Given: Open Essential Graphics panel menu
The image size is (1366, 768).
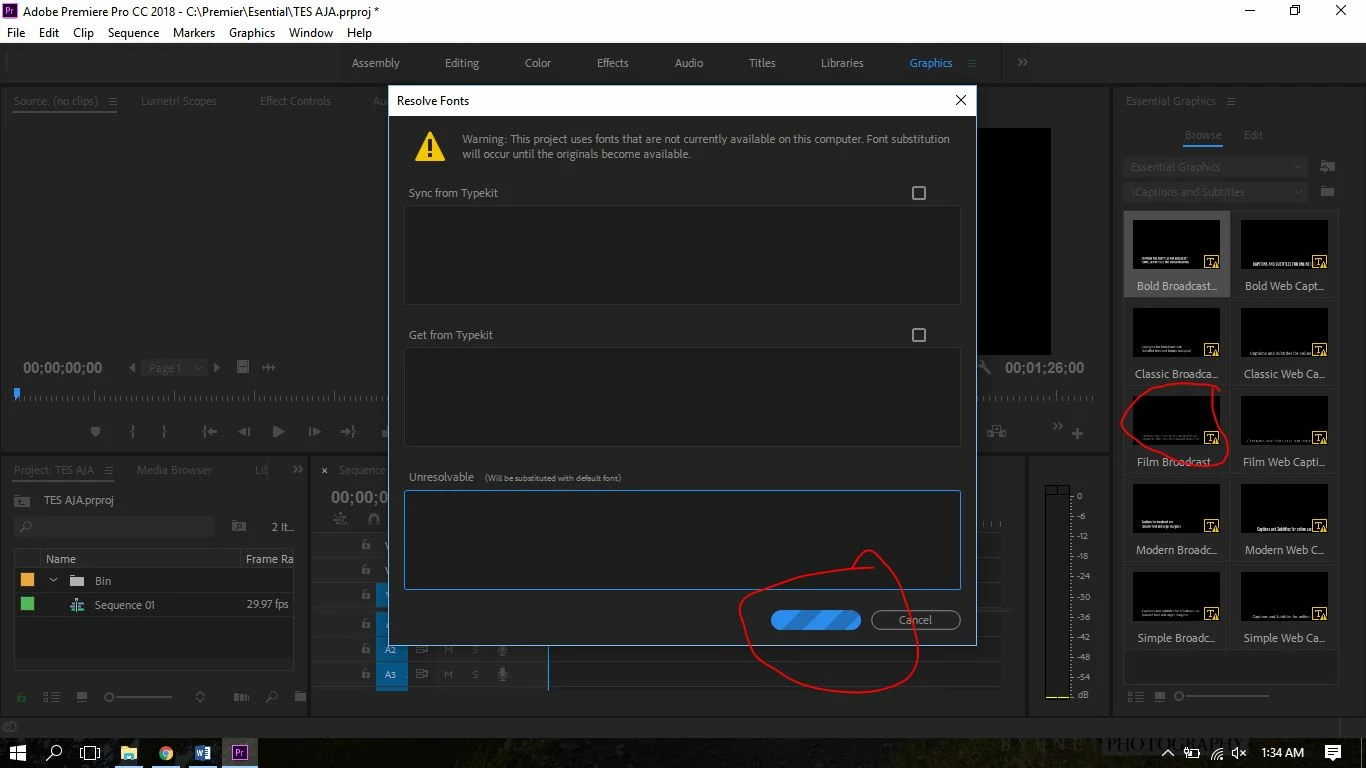Looking at the screenshot, I should coord(1231,101).
